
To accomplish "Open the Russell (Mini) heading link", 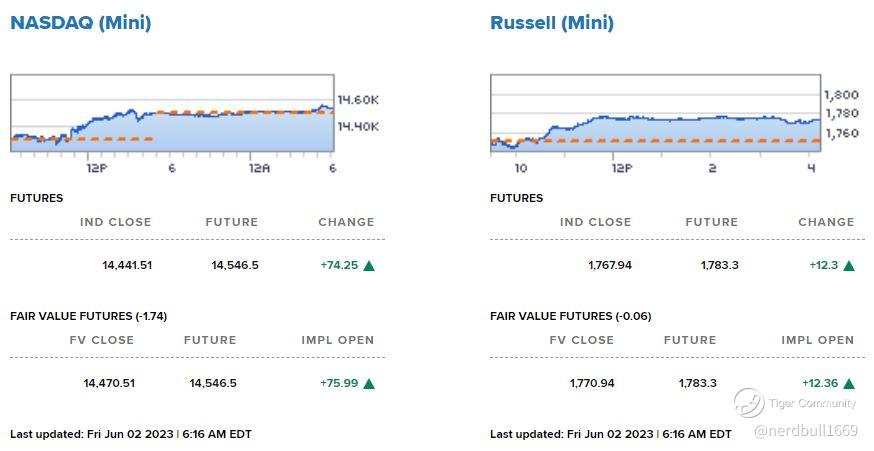I will click(552, 23).
